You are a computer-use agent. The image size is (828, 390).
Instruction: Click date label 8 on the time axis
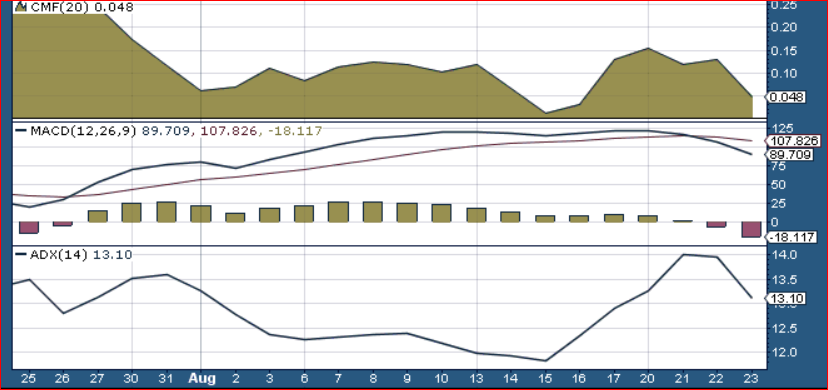pos(373,378)
